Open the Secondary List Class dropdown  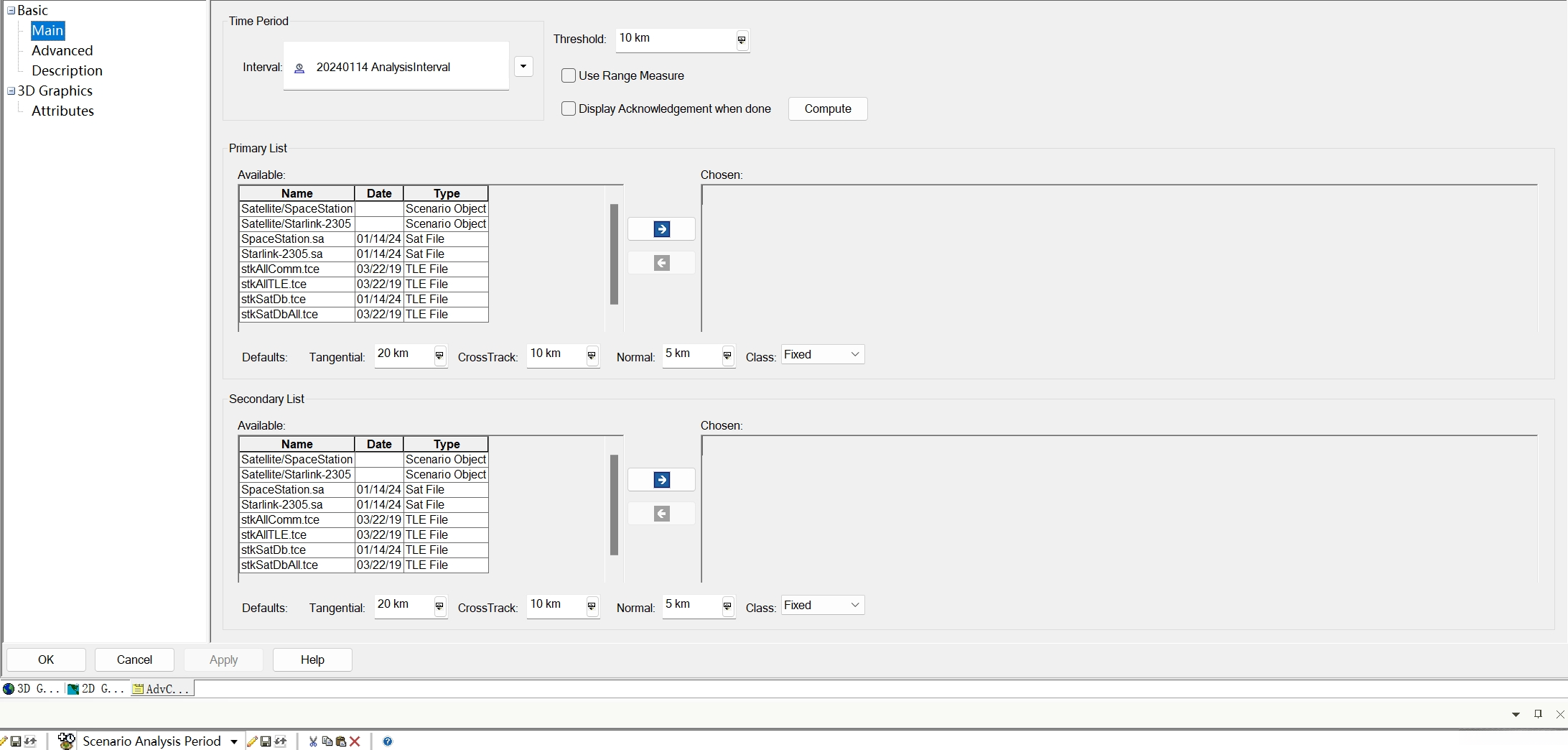point(823,605)
